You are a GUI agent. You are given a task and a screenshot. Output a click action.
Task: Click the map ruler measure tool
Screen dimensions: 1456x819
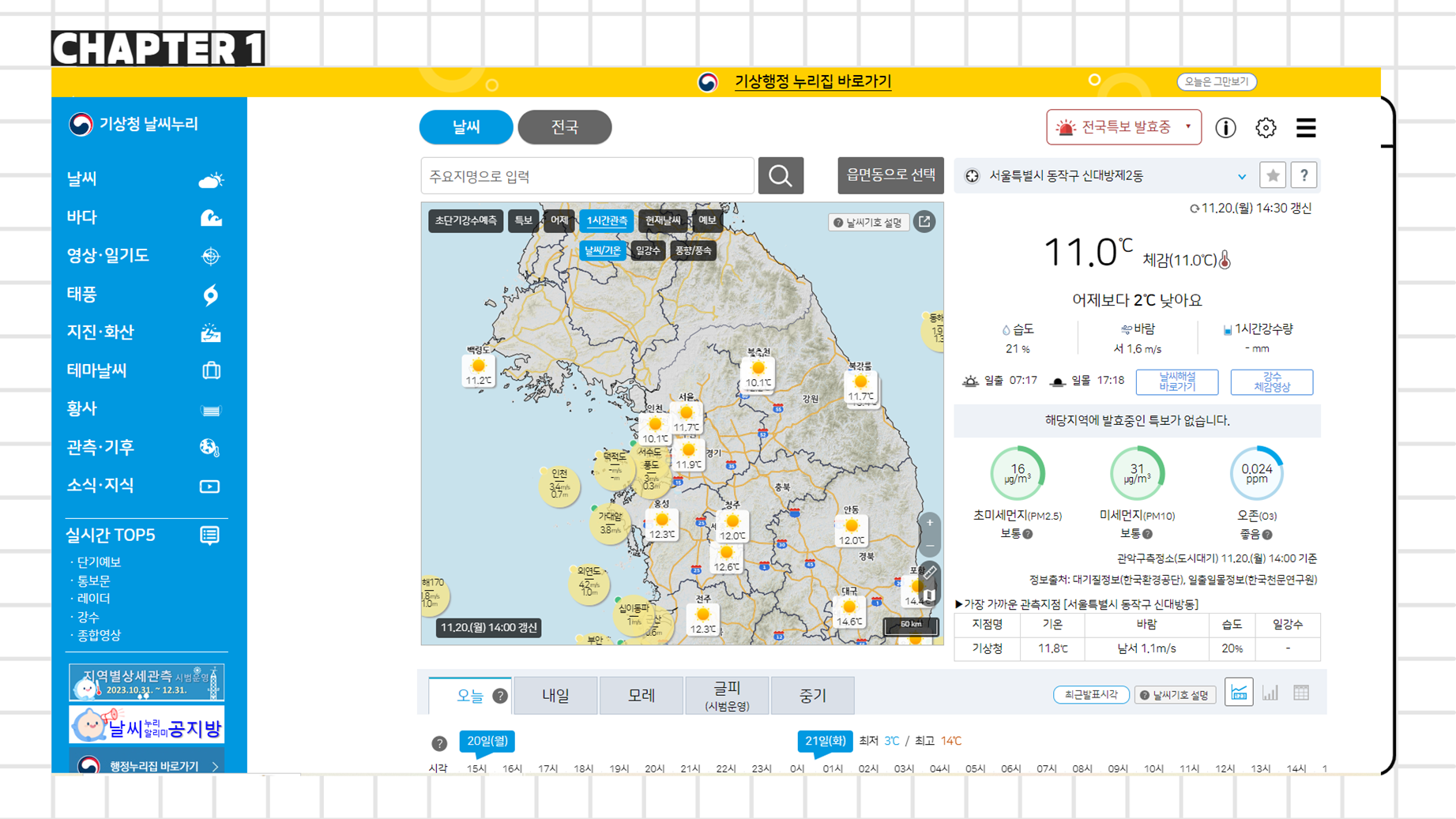[x=930, y=572]
